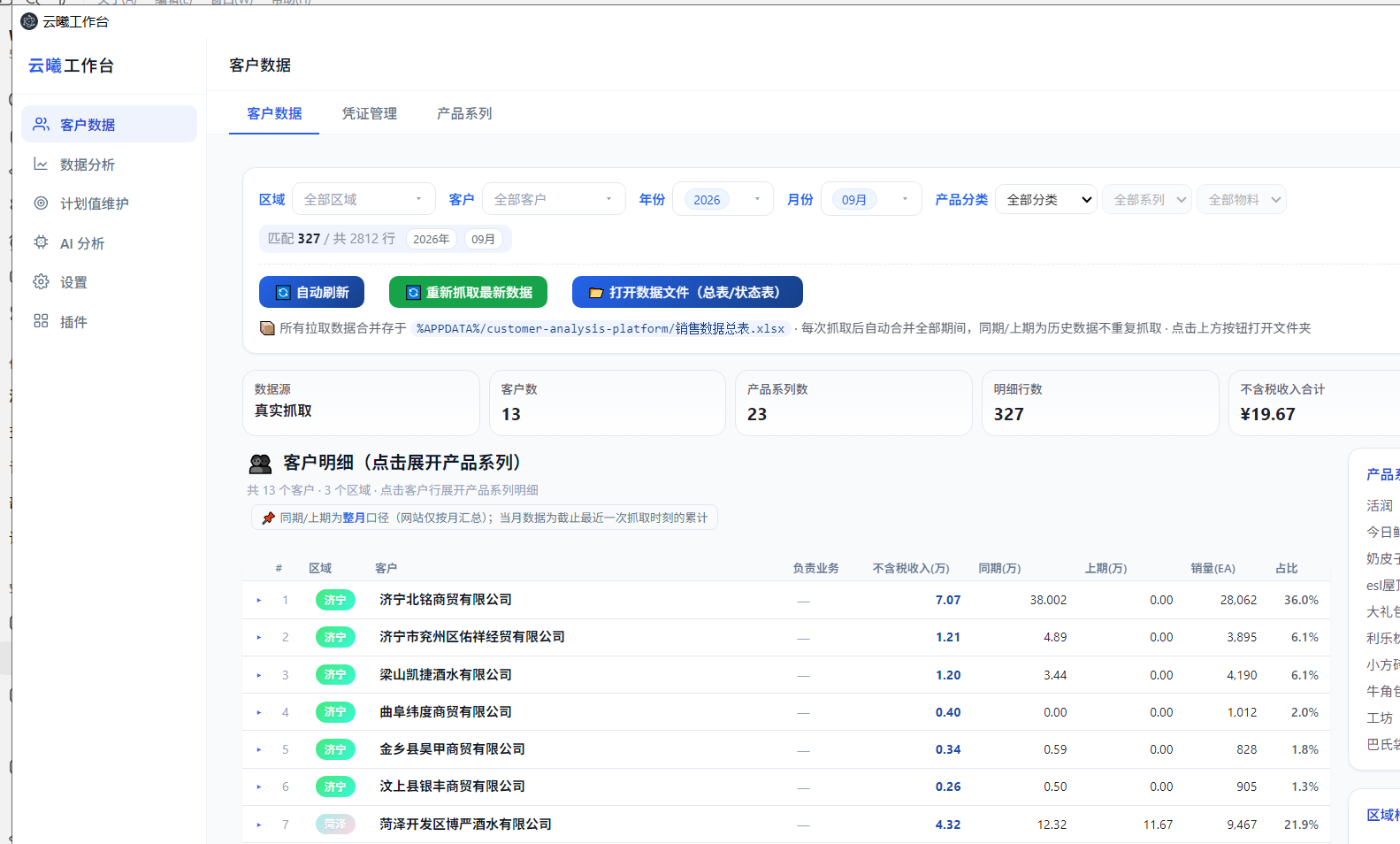Click the 菏泽 region tag in row 7

(335, 825)
